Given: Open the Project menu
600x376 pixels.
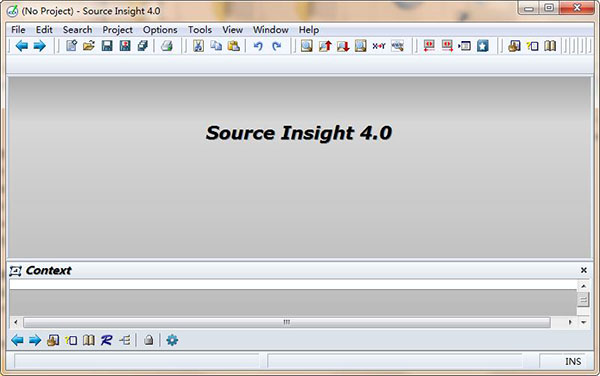Looking at the screenshot, I should (117, 30).
